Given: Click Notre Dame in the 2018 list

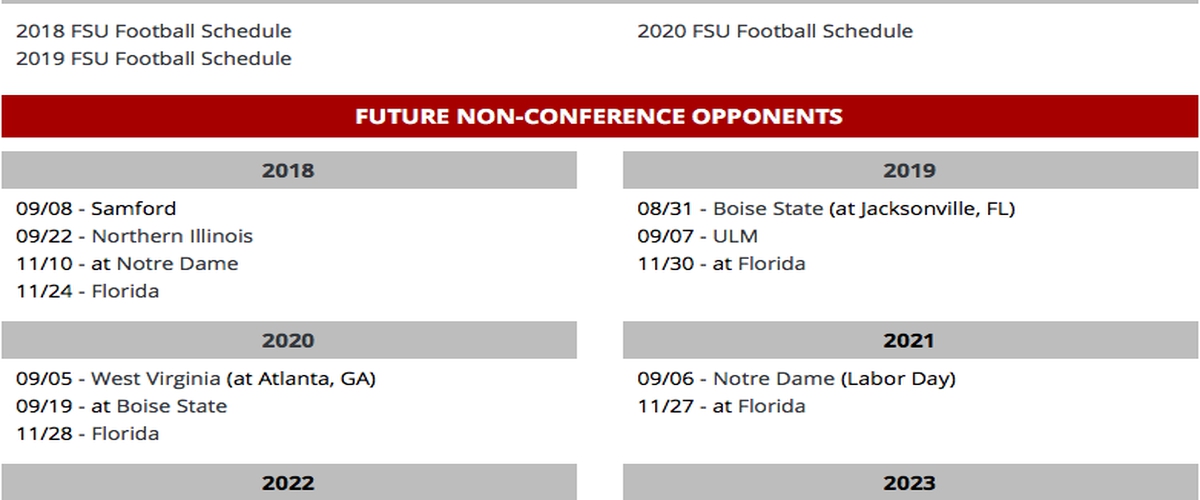Looking at the screenshot, I should (x=177, y=264).
